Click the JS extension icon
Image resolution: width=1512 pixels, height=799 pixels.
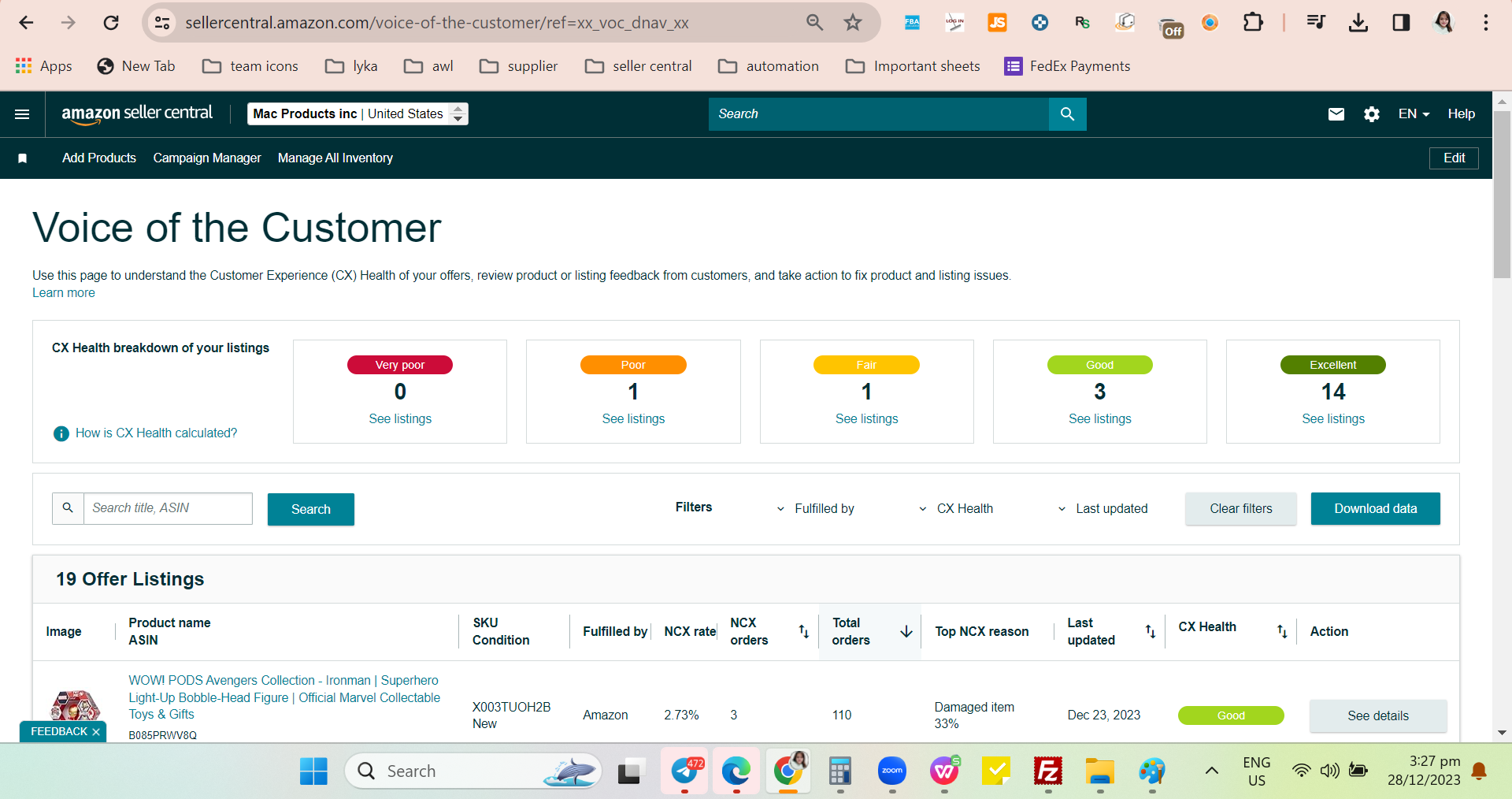997,23
